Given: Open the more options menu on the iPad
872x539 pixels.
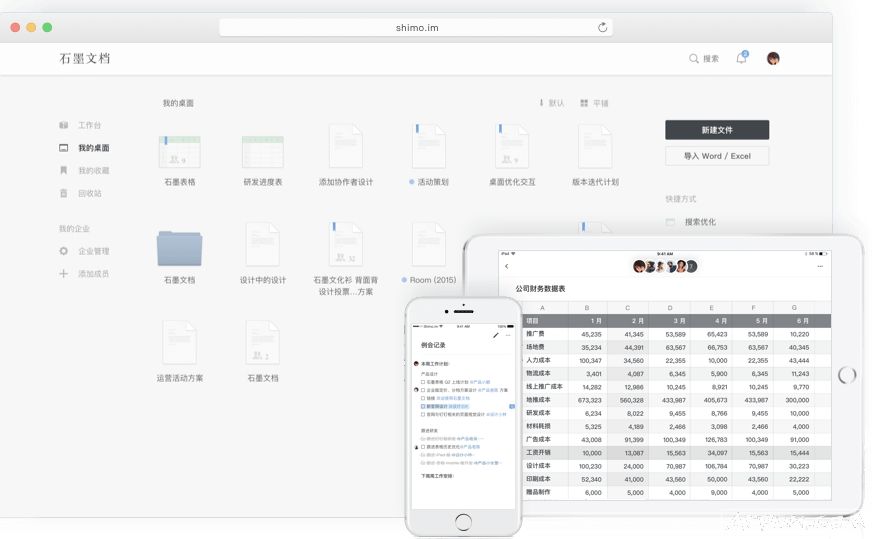Looking at the screenshot, I should 820,266.
